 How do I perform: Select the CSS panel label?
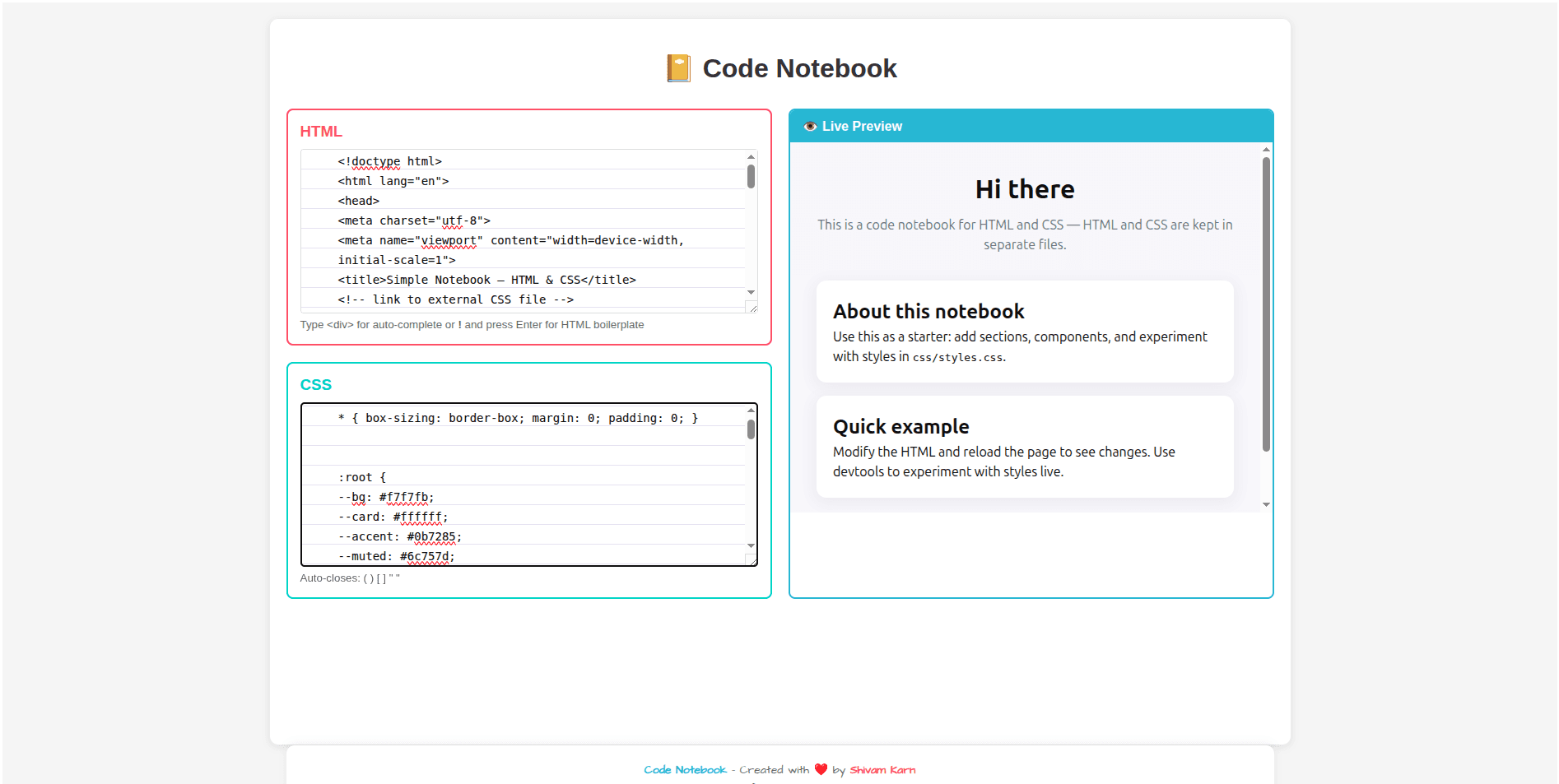(316, 384)
